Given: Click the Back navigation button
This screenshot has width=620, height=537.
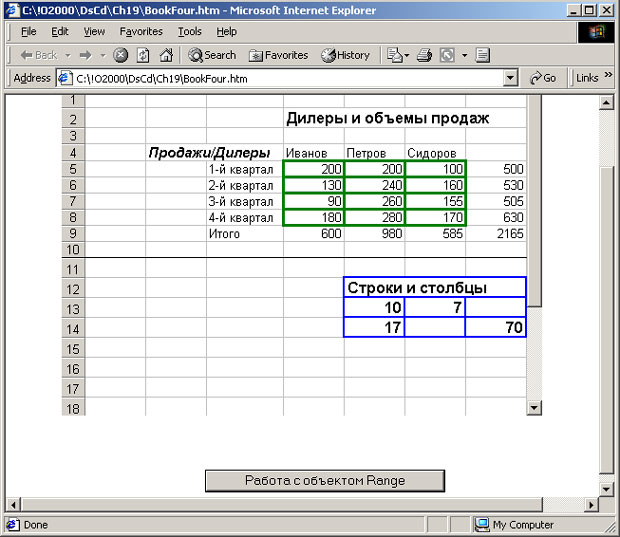Looking at the screenshot, I should click(x=38, y=55).
